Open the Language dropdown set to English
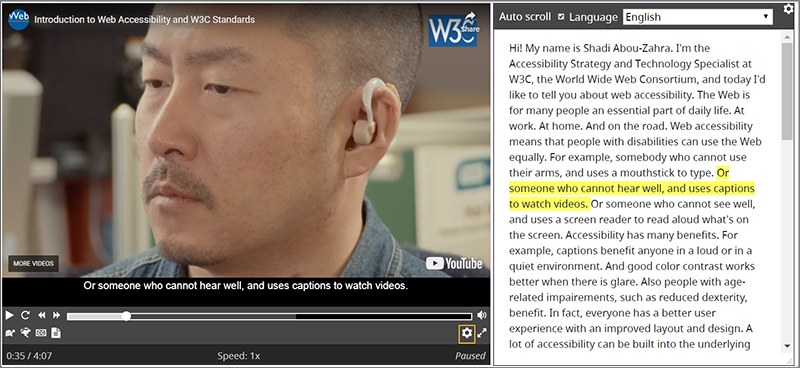 697,17
